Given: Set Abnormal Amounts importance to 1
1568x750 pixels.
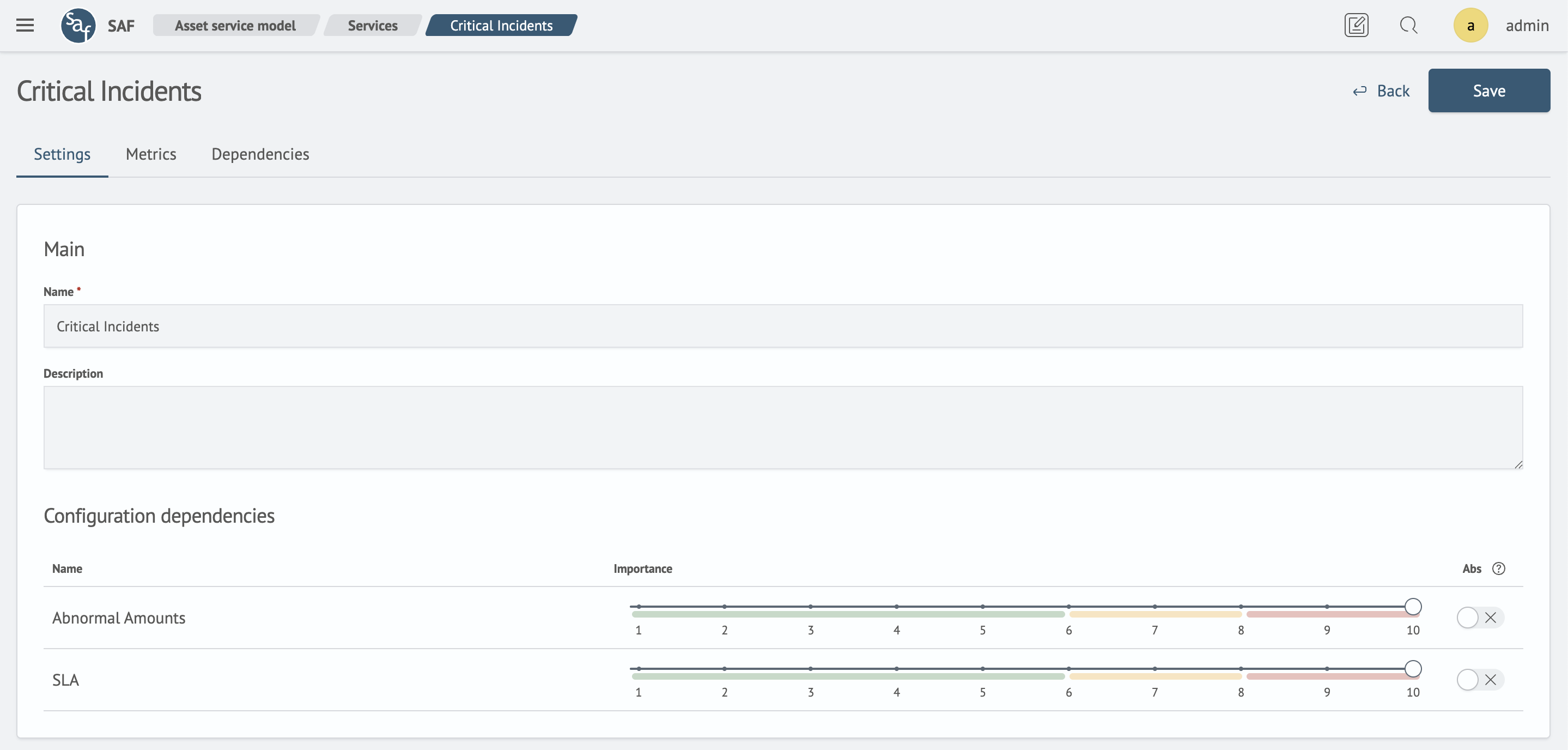Looking at the screenshot, I should click(x=639, y=606).
